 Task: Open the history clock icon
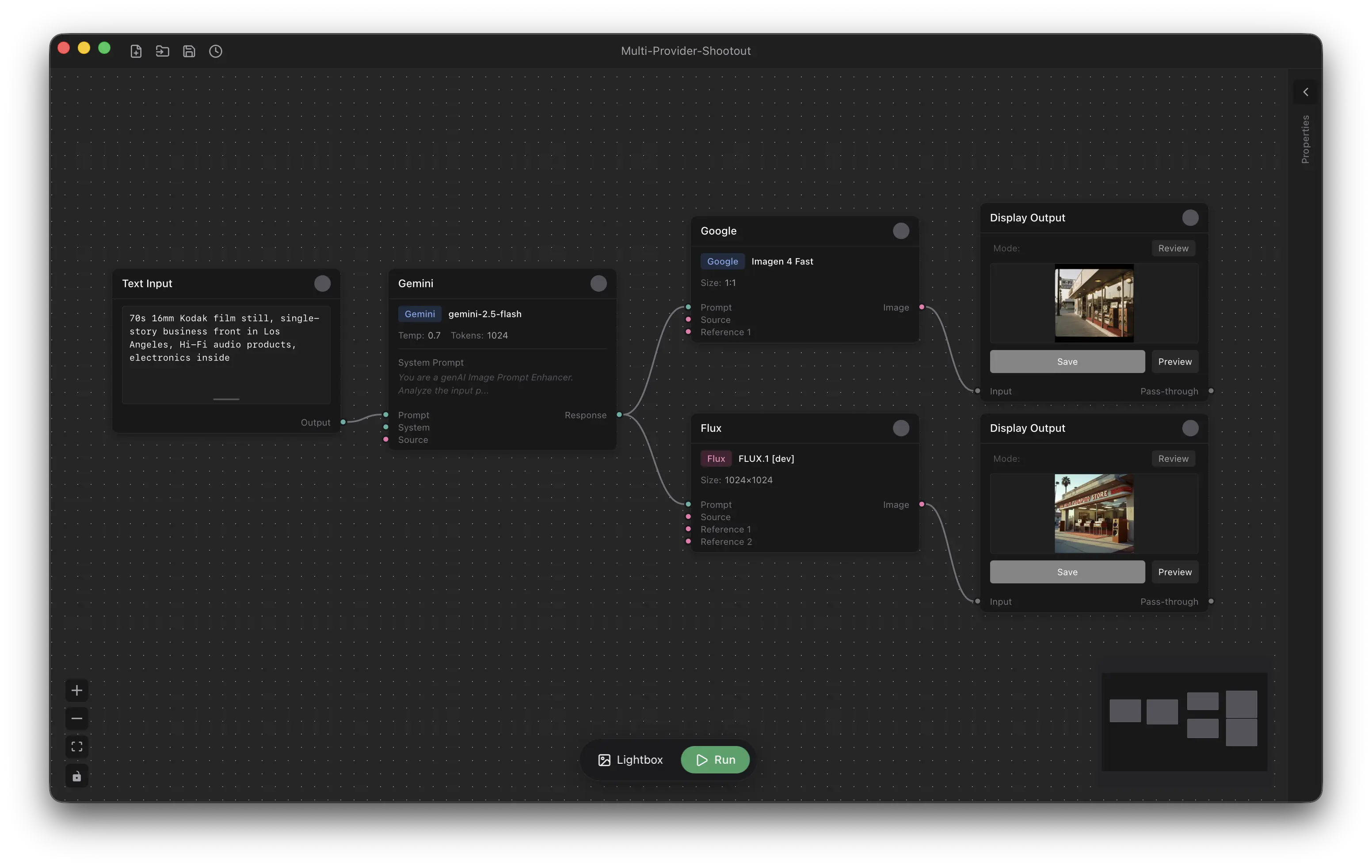(x=215, y=51)
